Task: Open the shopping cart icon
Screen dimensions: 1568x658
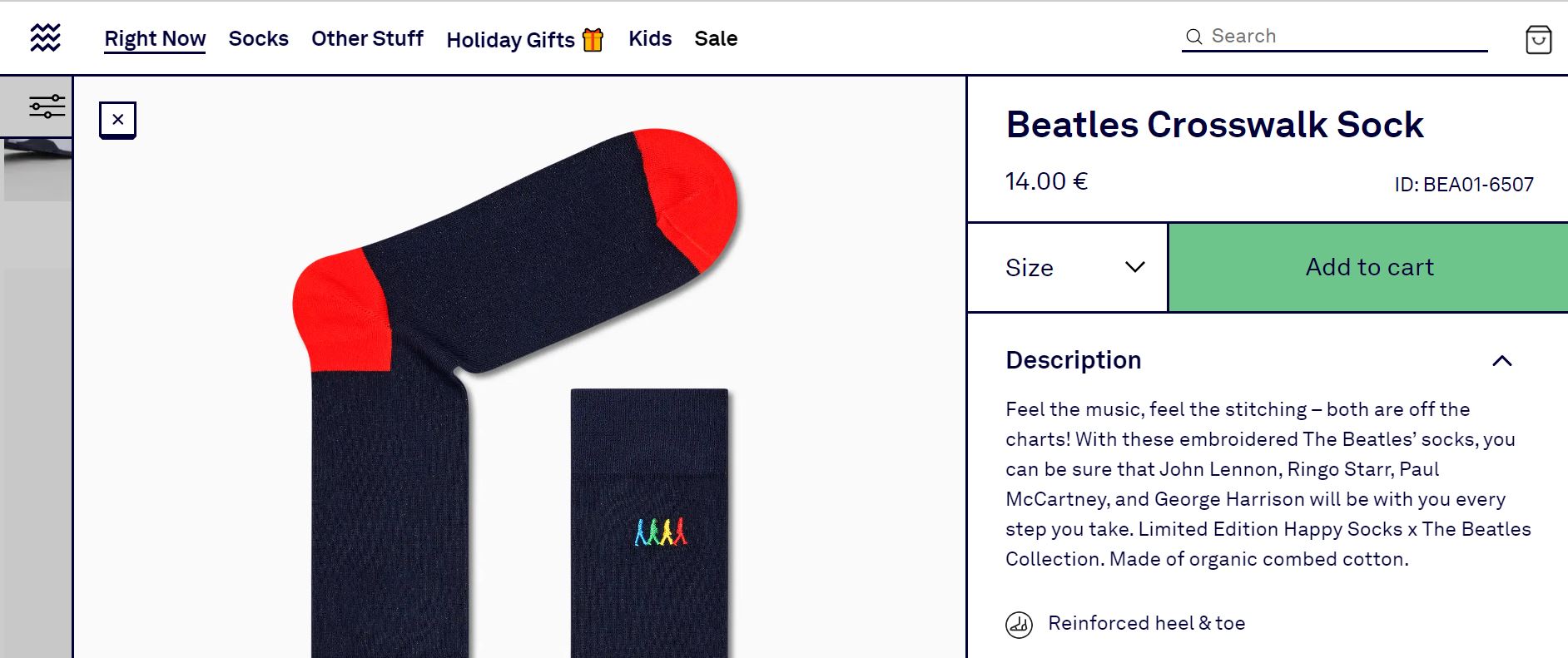Action: point(1538,39)
